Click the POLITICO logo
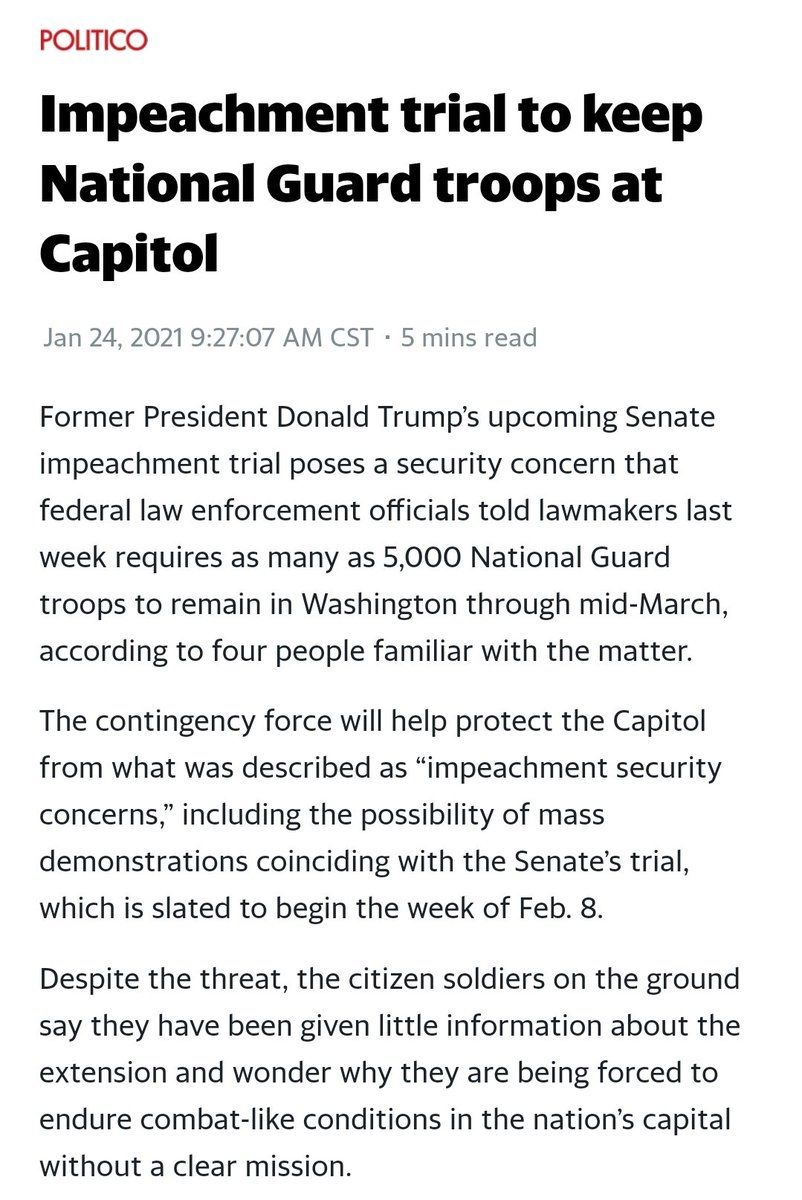802x1200 pixels. pyautogui.click(x=93, y=41)
